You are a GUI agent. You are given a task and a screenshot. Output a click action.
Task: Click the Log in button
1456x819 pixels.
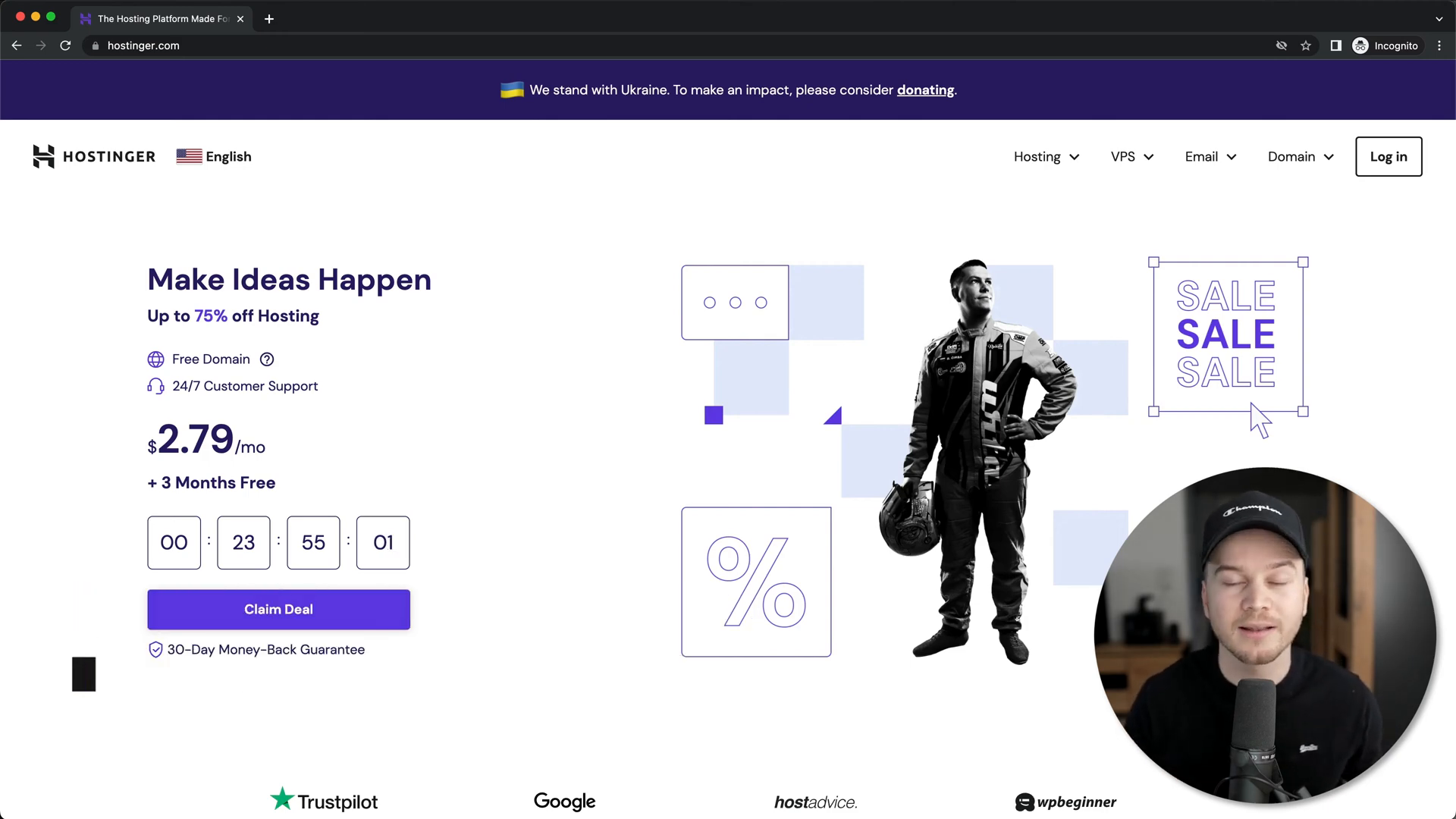click(x=1389, y=156)
